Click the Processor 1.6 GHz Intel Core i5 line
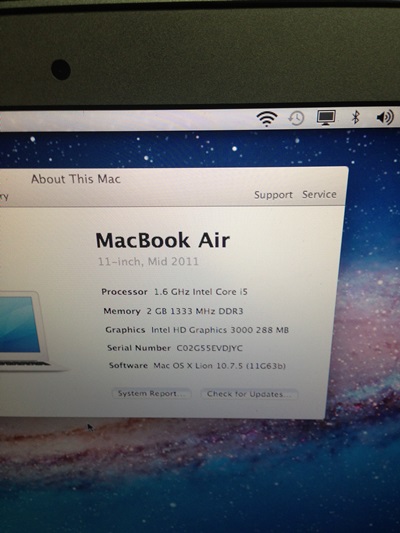Viewport: 400px width, 533px height. [x=174, y=292]
